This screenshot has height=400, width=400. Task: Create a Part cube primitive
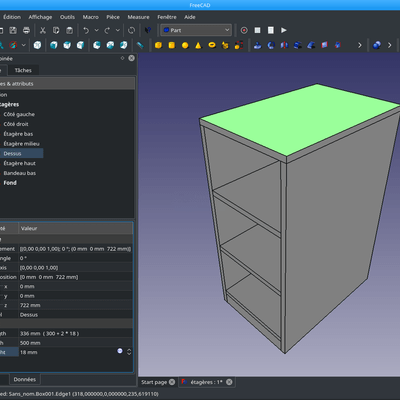coord(158,45)
